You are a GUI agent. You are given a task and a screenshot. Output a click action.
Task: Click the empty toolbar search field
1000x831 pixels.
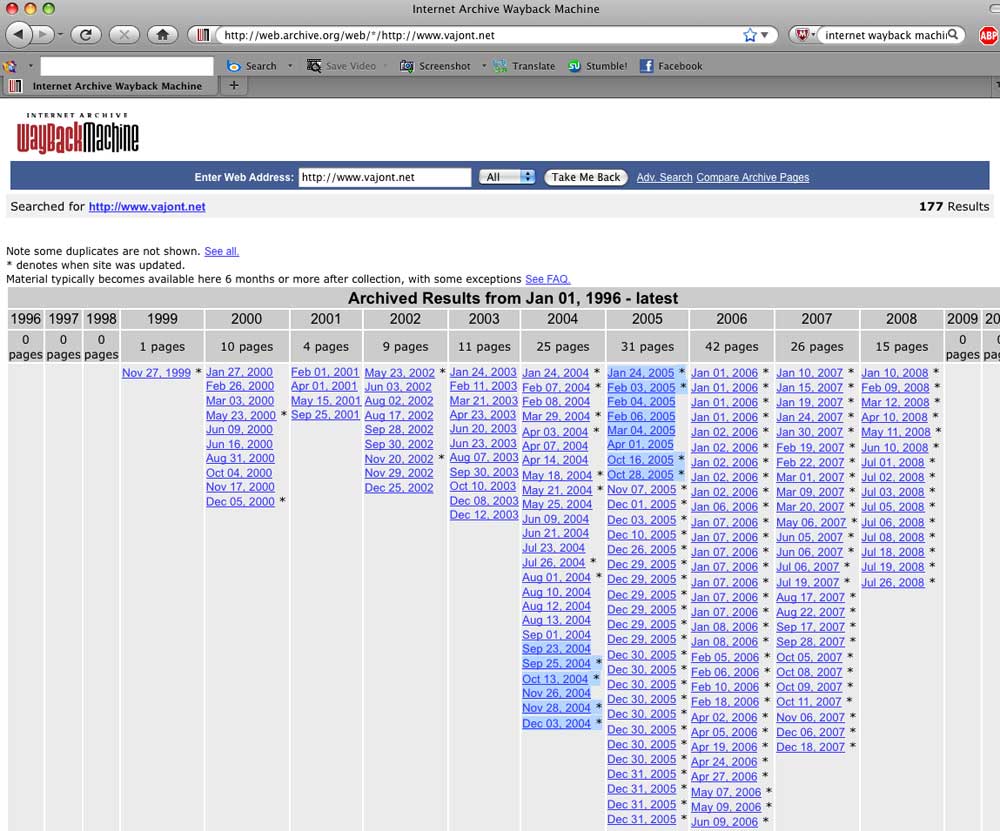(127, 66)
